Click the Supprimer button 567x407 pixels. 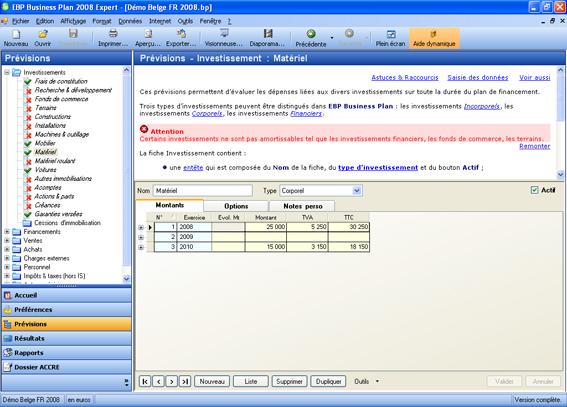[x=289, y=381]
